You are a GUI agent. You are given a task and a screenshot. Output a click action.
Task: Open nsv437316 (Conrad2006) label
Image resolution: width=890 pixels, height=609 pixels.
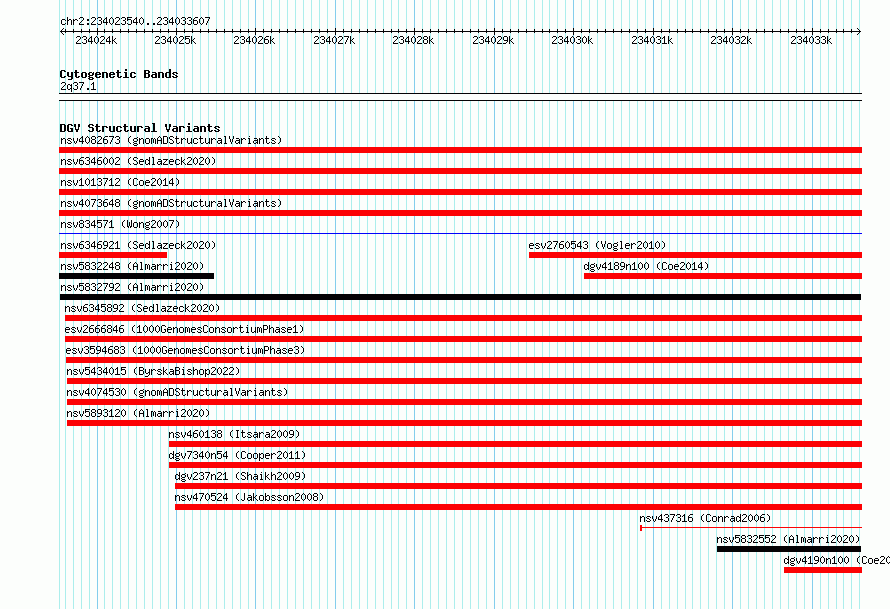point(705,518)
